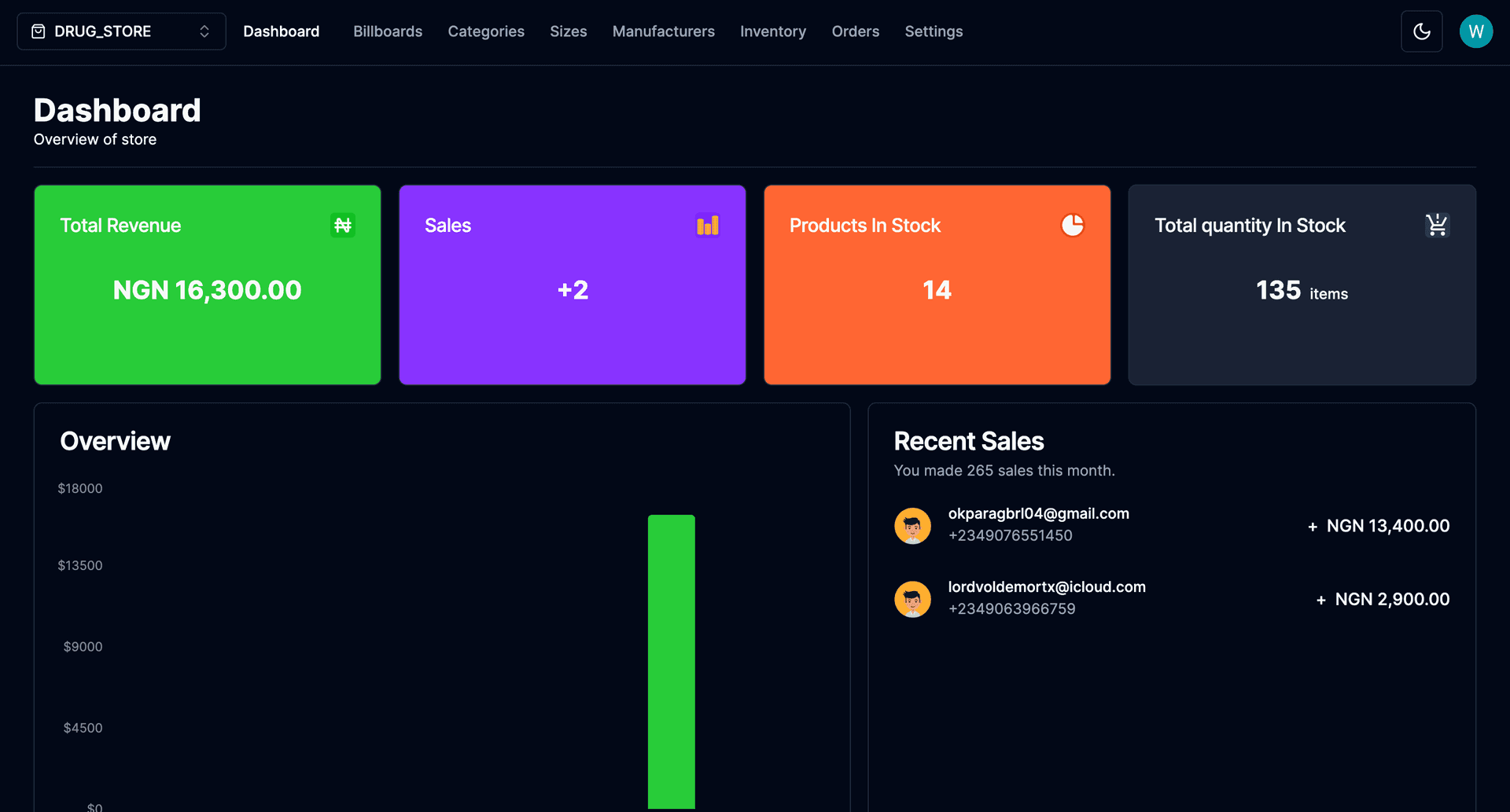Click the up-down chevrons in store selector
The width and height of the screenshot is (1510, 812).
coord(204,31)
